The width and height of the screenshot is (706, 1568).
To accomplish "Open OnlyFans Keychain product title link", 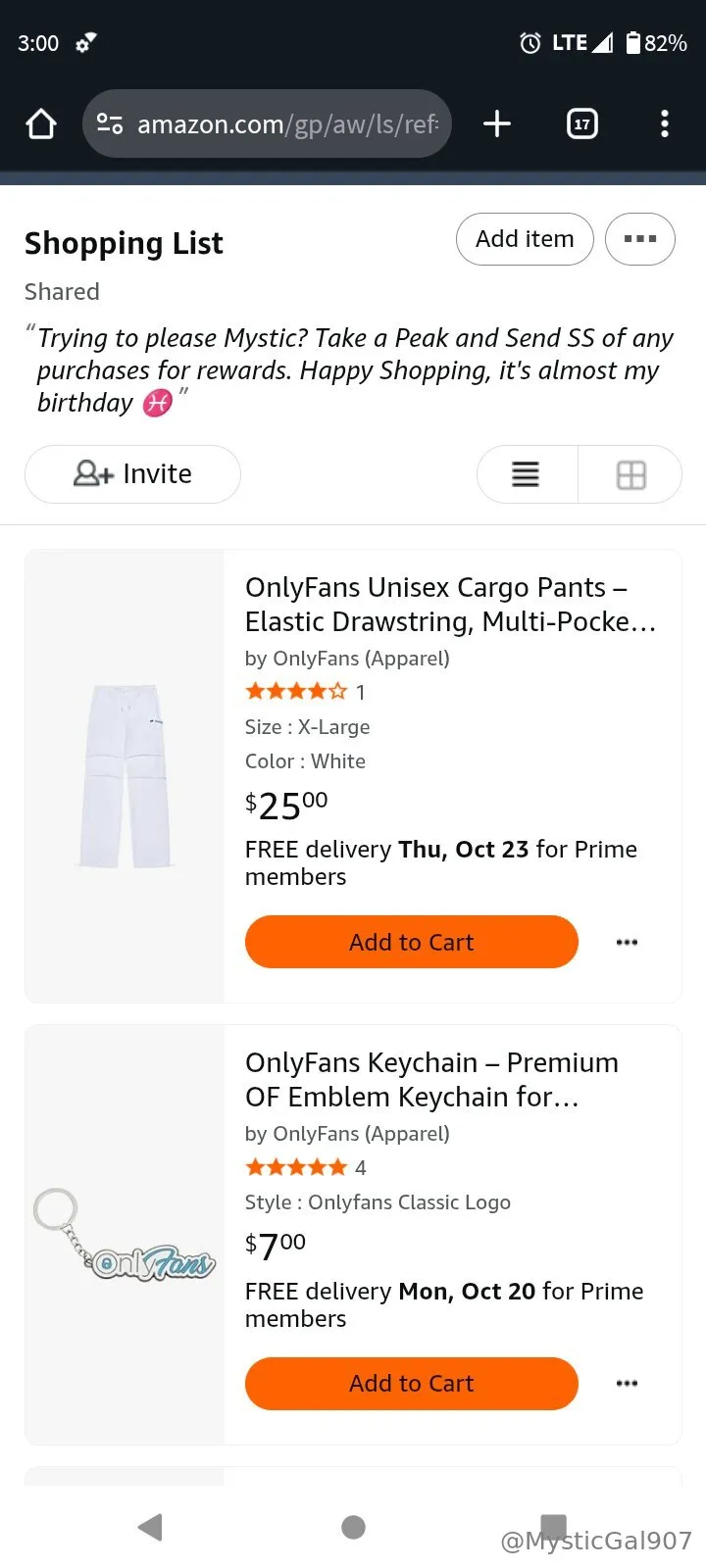I will pos(431,1080).
